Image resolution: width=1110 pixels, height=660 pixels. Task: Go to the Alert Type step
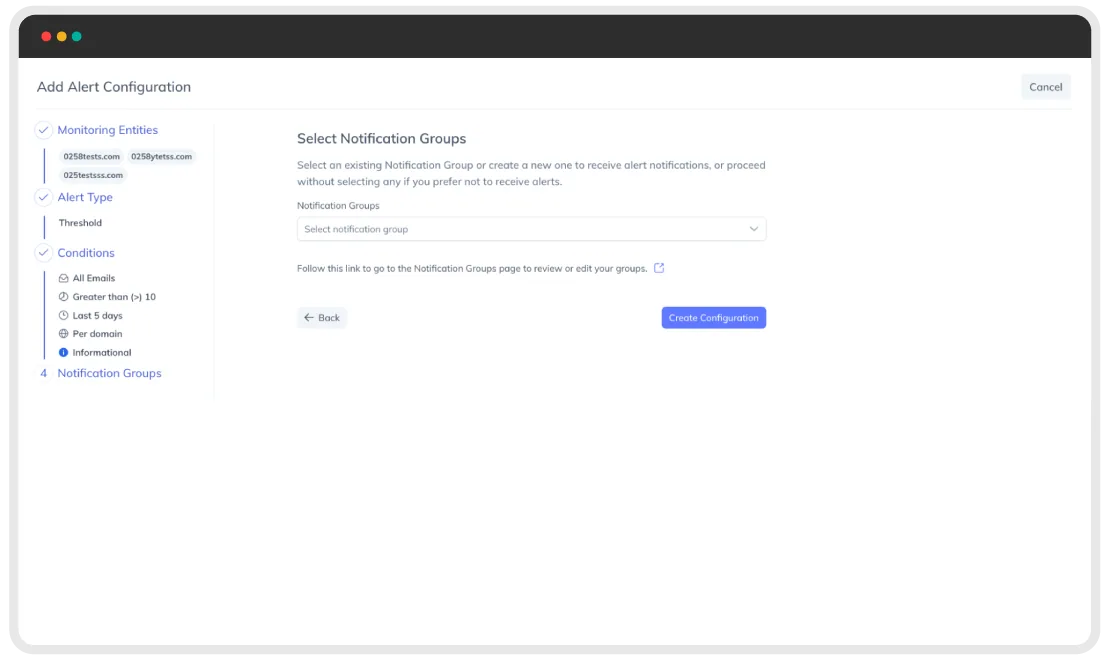85,197
